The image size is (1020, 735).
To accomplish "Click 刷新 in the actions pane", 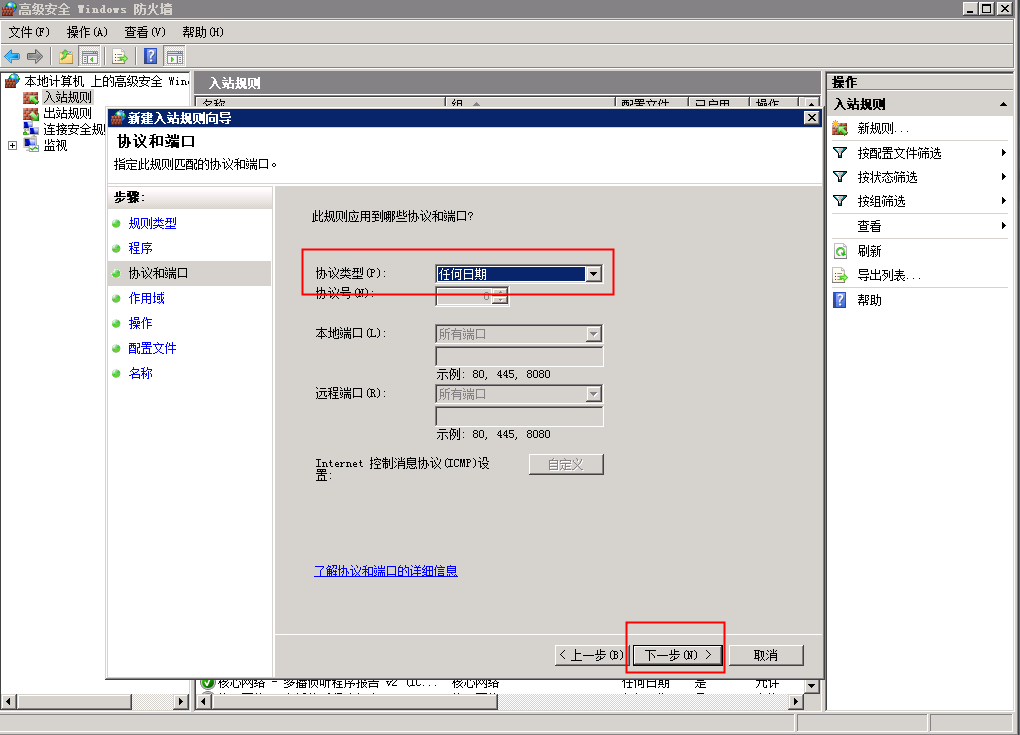I will tap(869, 252).
